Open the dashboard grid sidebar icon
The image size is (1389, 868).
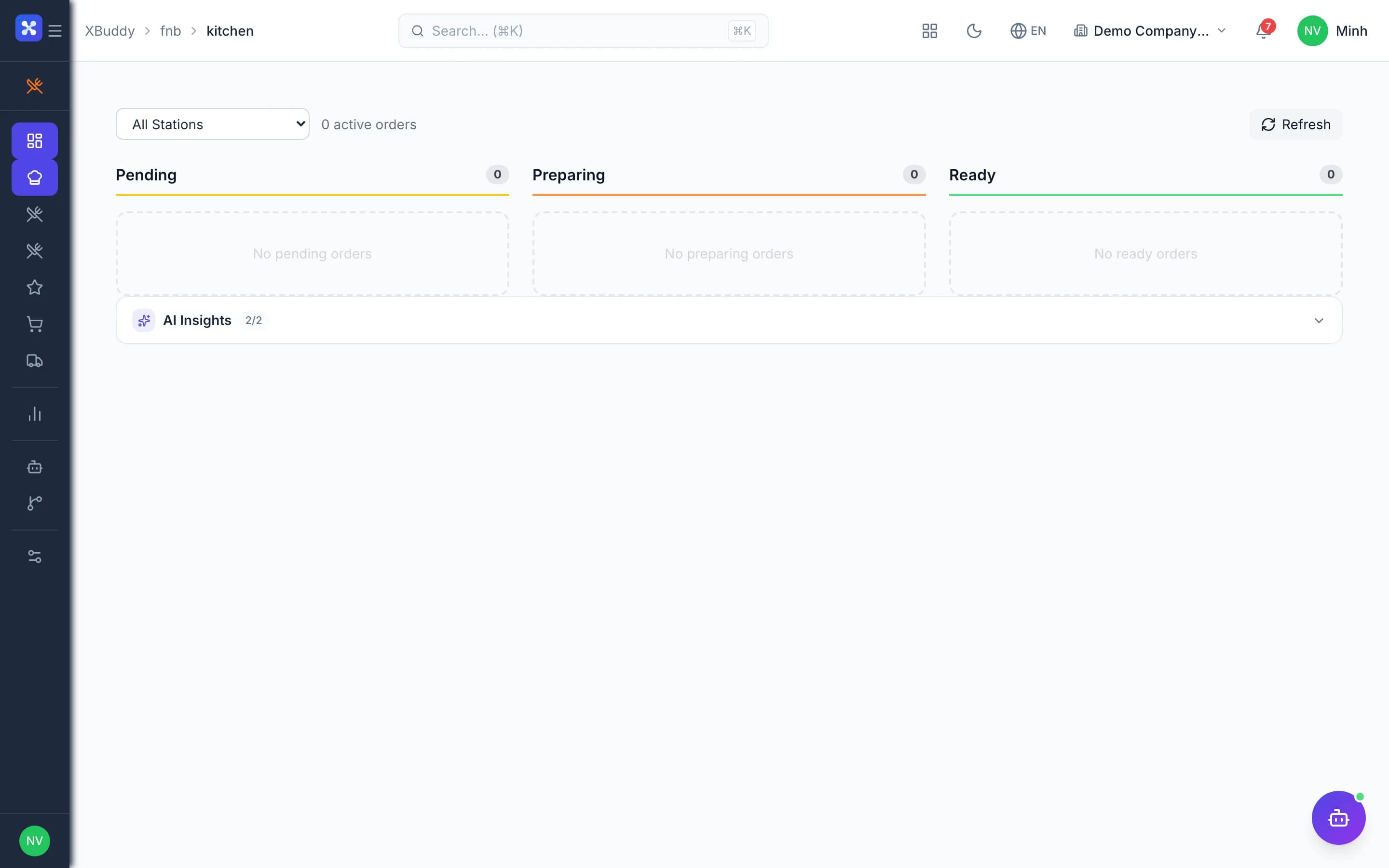pyautogui.click(x=34, y=141)
